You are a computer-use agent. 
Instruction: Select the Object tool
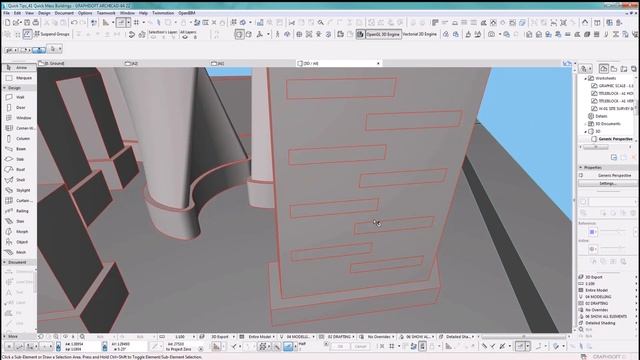pyautogui.click(x=18, y=242)
